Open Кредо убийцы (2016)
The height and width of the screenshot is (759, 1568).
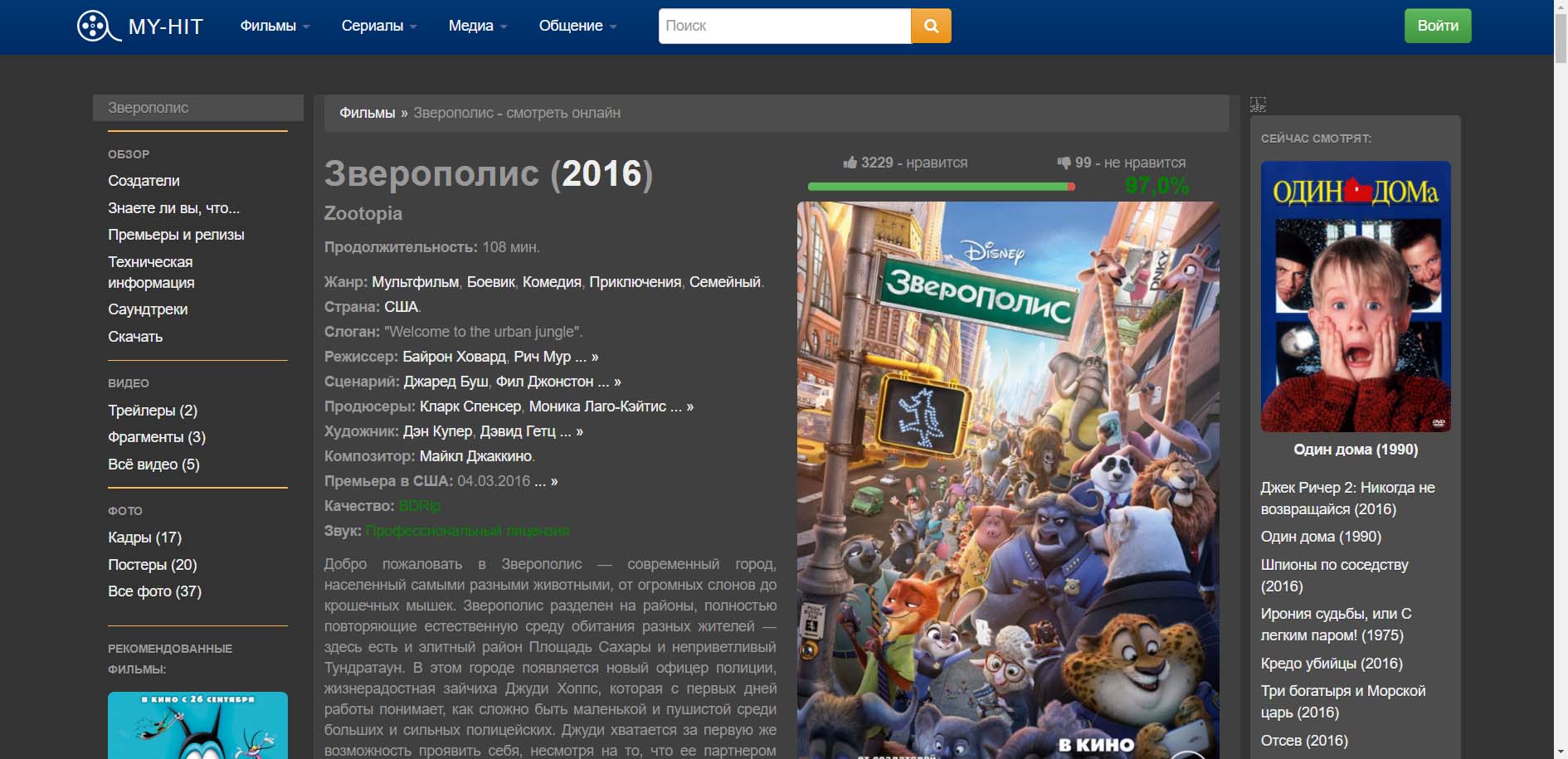1332,664
